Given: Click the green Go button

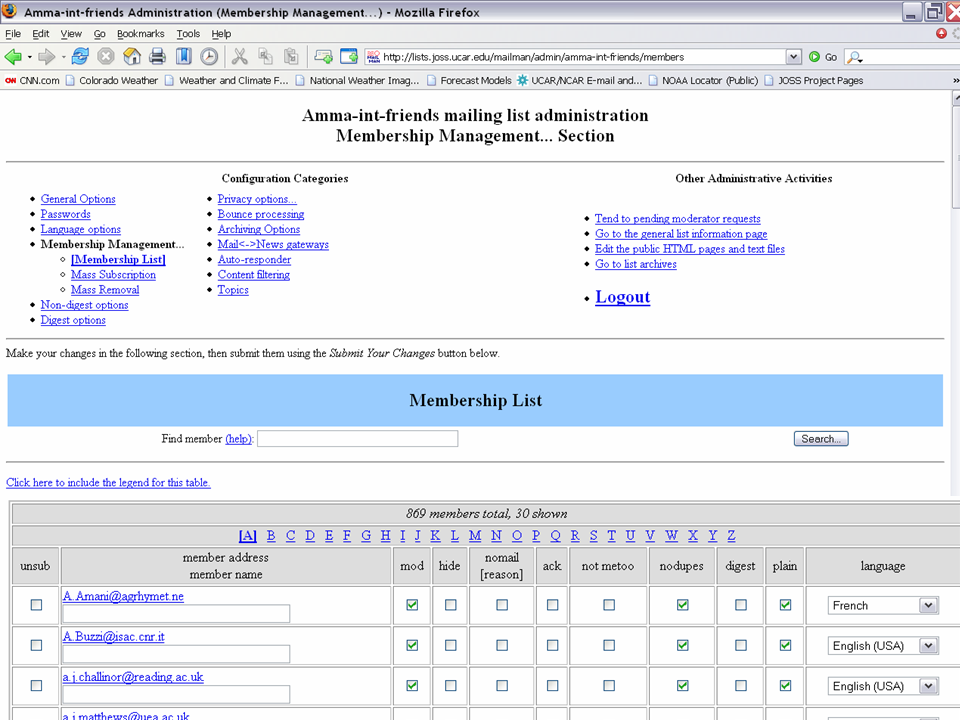Looking at the screenshot, I should coord(823,57).
